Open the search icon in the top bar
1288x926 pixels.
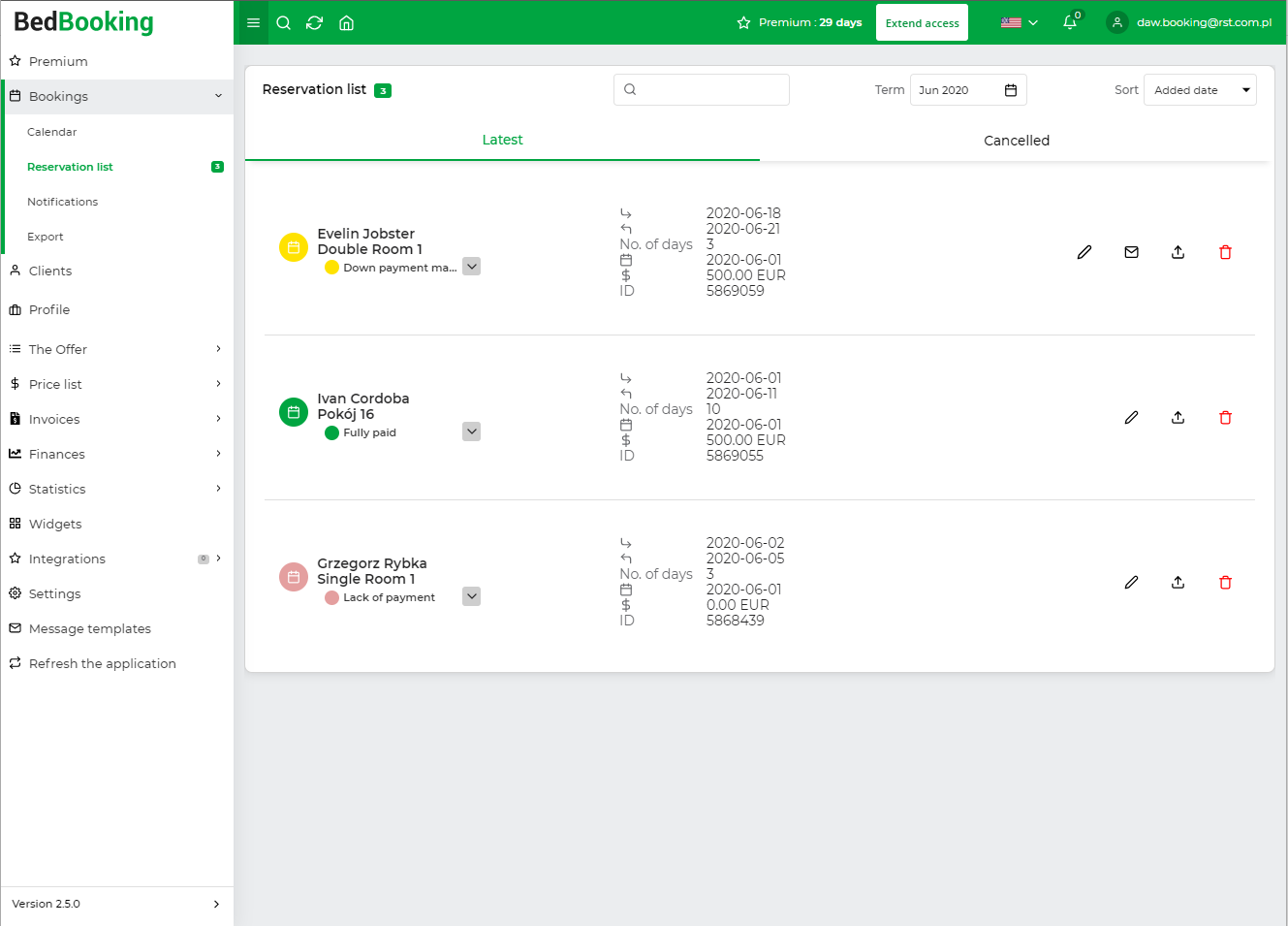coord(284,23)
